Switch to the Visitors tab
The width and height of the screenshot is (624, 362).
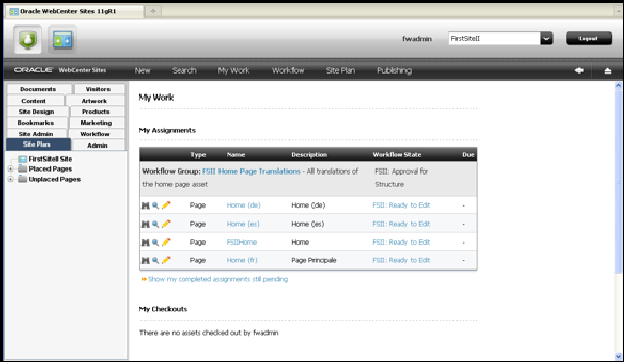[99, 89]
